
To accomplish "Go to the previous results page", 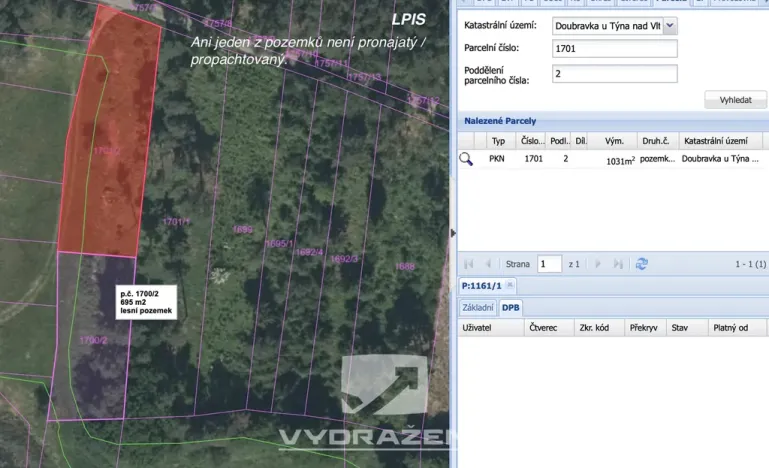I will click(488, 264).
